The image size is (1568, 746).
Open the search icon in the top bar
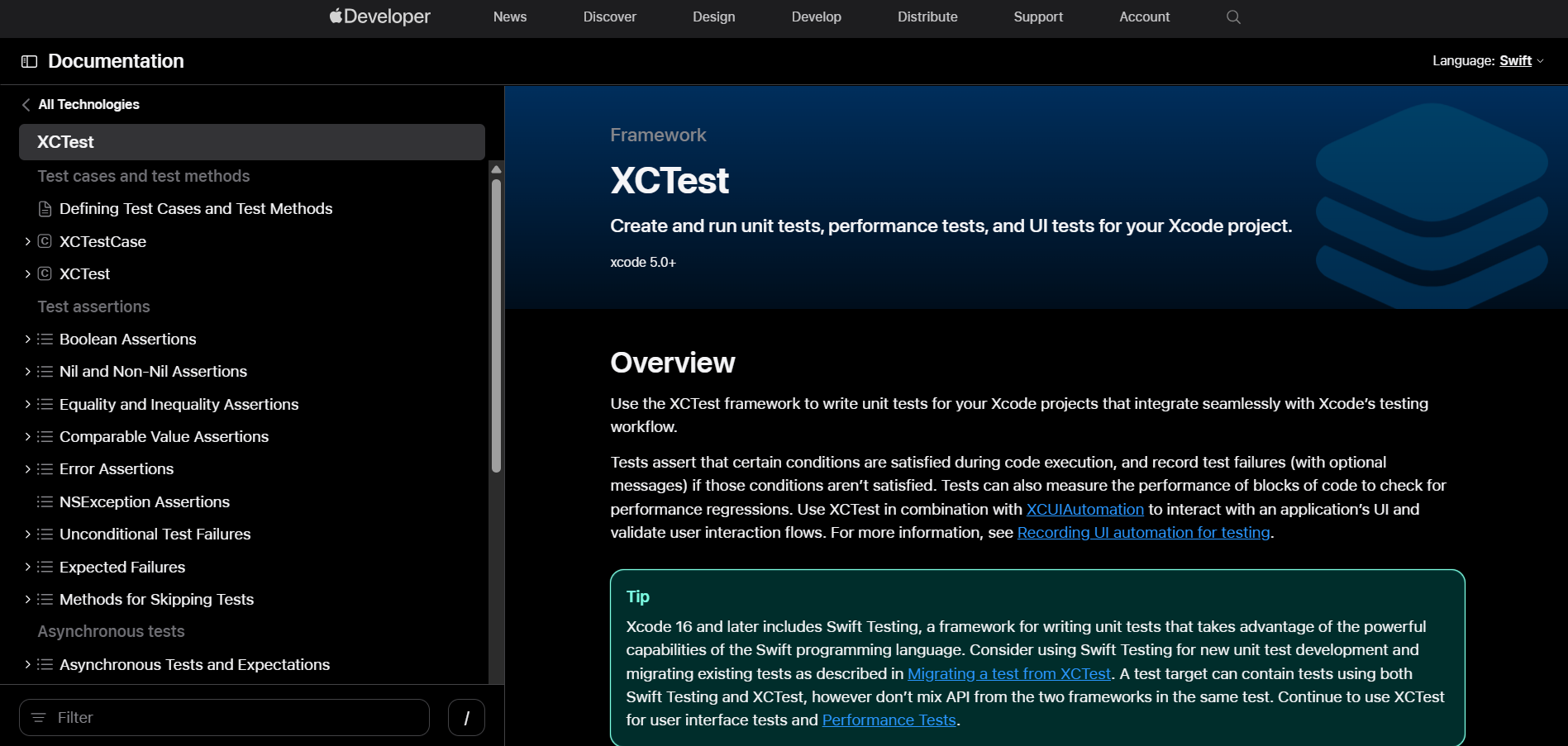click(x=1232, y=17)
